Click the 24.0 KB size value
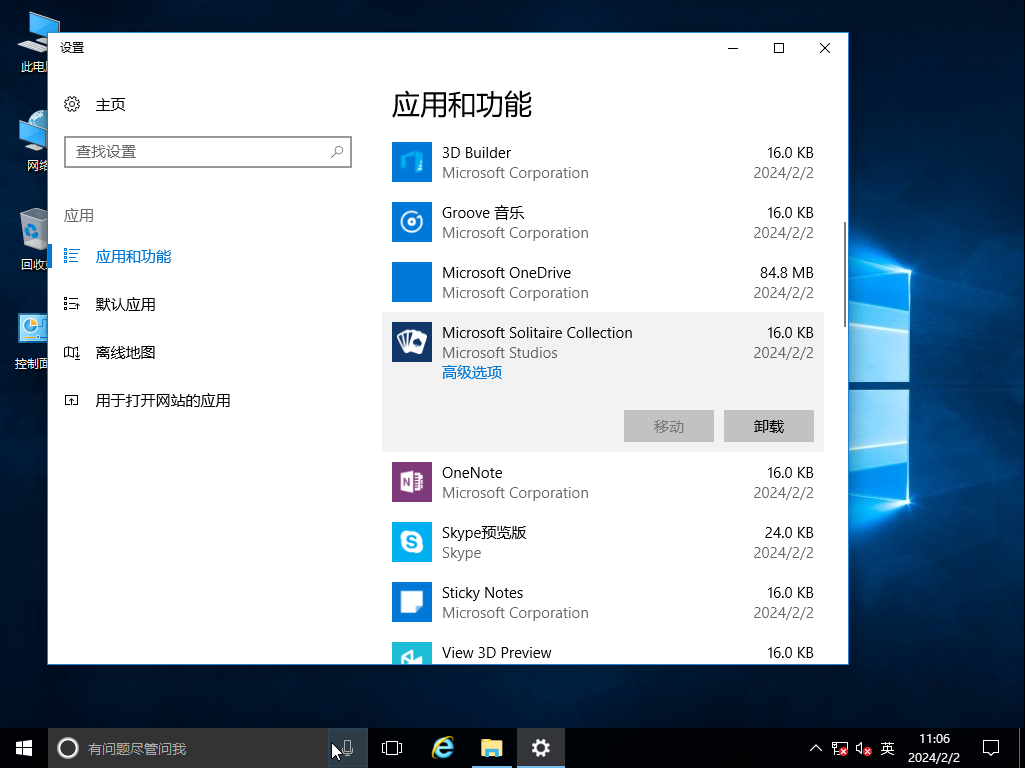Viewport: 1025px width, 768px height. (789, 533)
